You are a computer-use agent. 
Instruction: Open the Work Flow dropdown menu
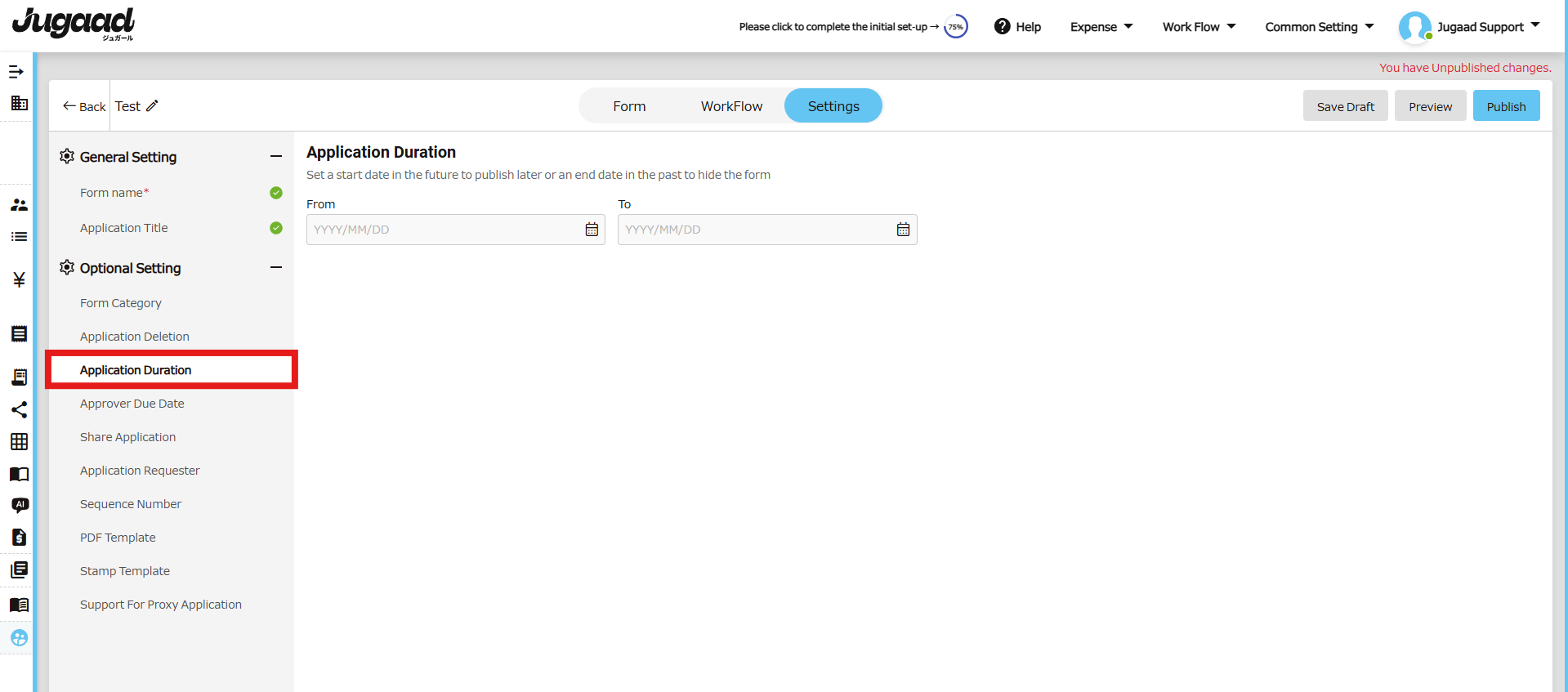[x=1199, y=27]
